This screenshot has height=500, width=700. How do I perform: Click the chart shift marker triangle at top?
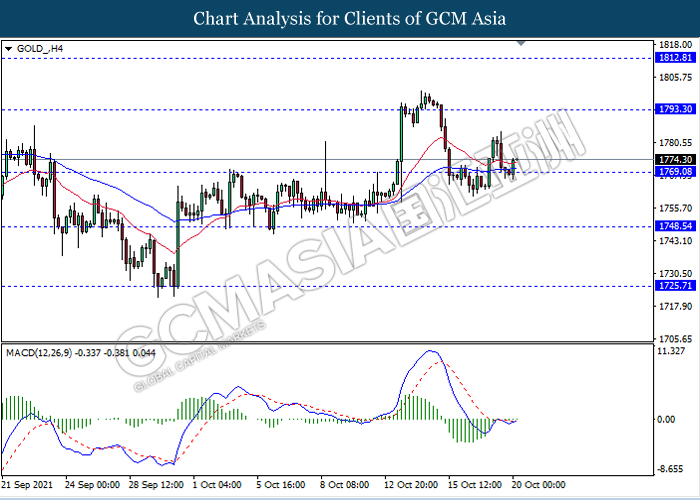pyautogui.click(x=521, y=43)
